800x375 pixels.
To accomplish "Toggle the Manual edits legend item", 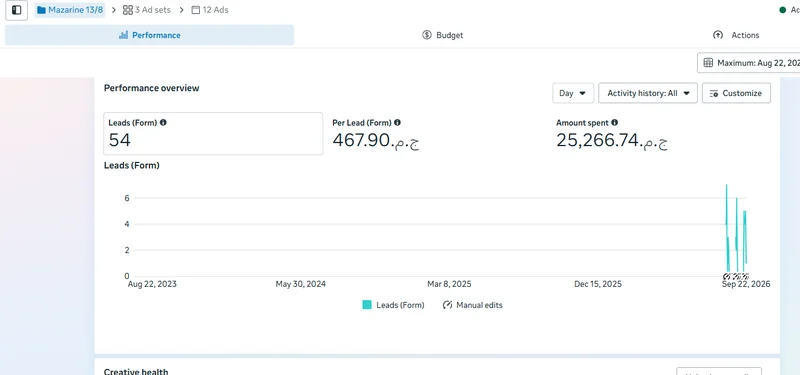I will pyautogui.click(x=473, y=305).
